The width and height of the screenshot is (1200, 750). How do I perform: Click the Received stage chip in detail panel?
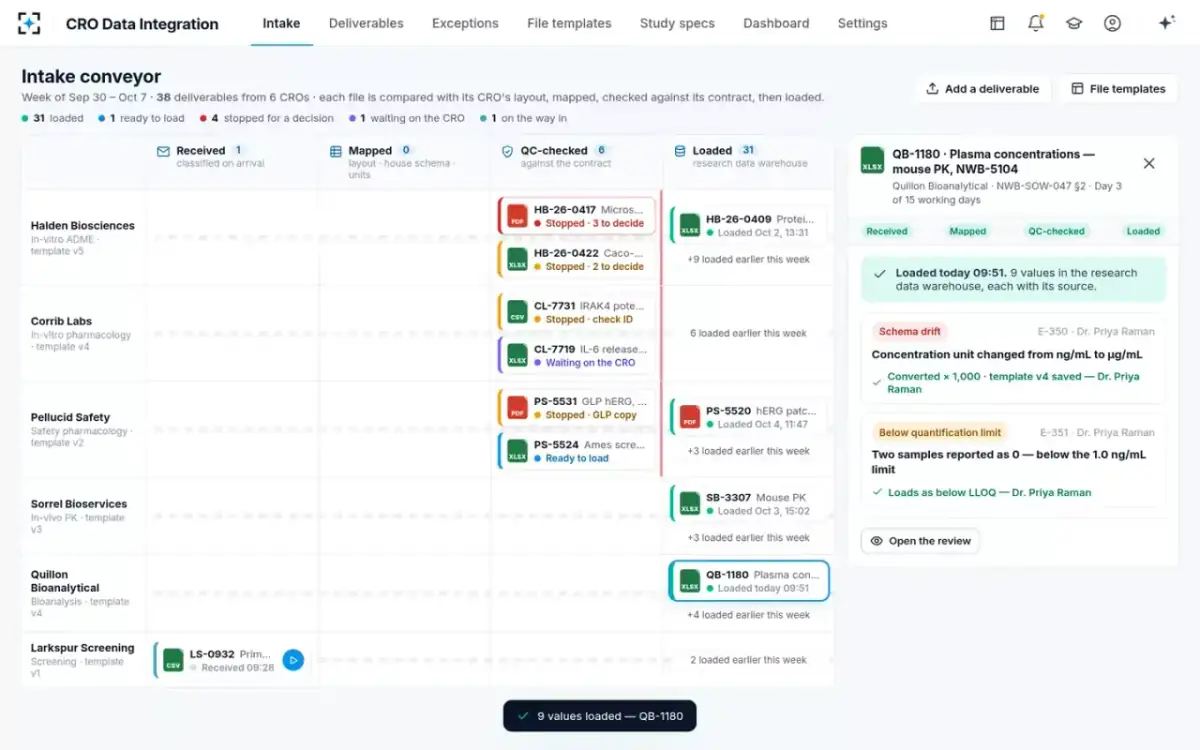[887, 231]
